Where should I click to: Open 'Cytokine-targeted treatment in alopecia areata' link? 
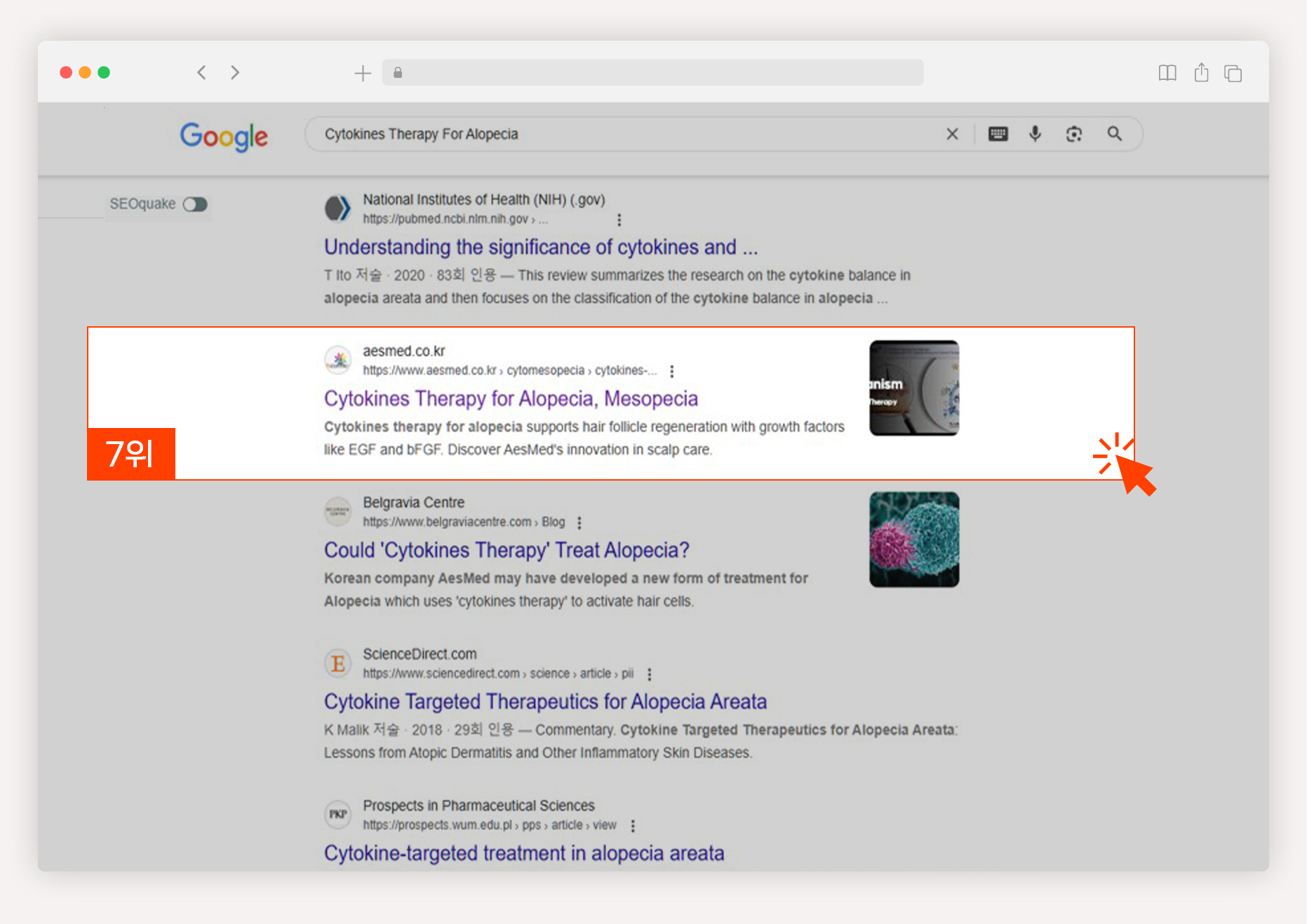[x=524, y=853]
